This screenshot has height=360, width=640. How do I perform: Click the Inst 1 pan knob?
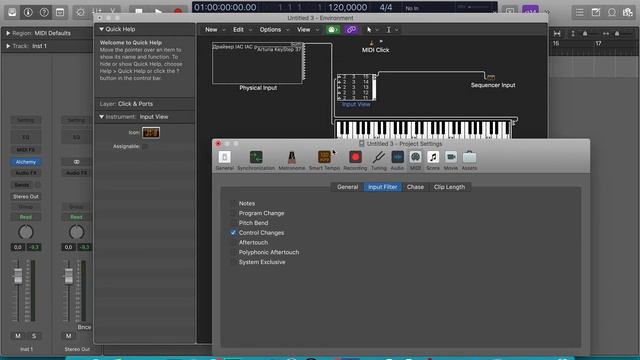pyautogui.click(x=26, y=232)
